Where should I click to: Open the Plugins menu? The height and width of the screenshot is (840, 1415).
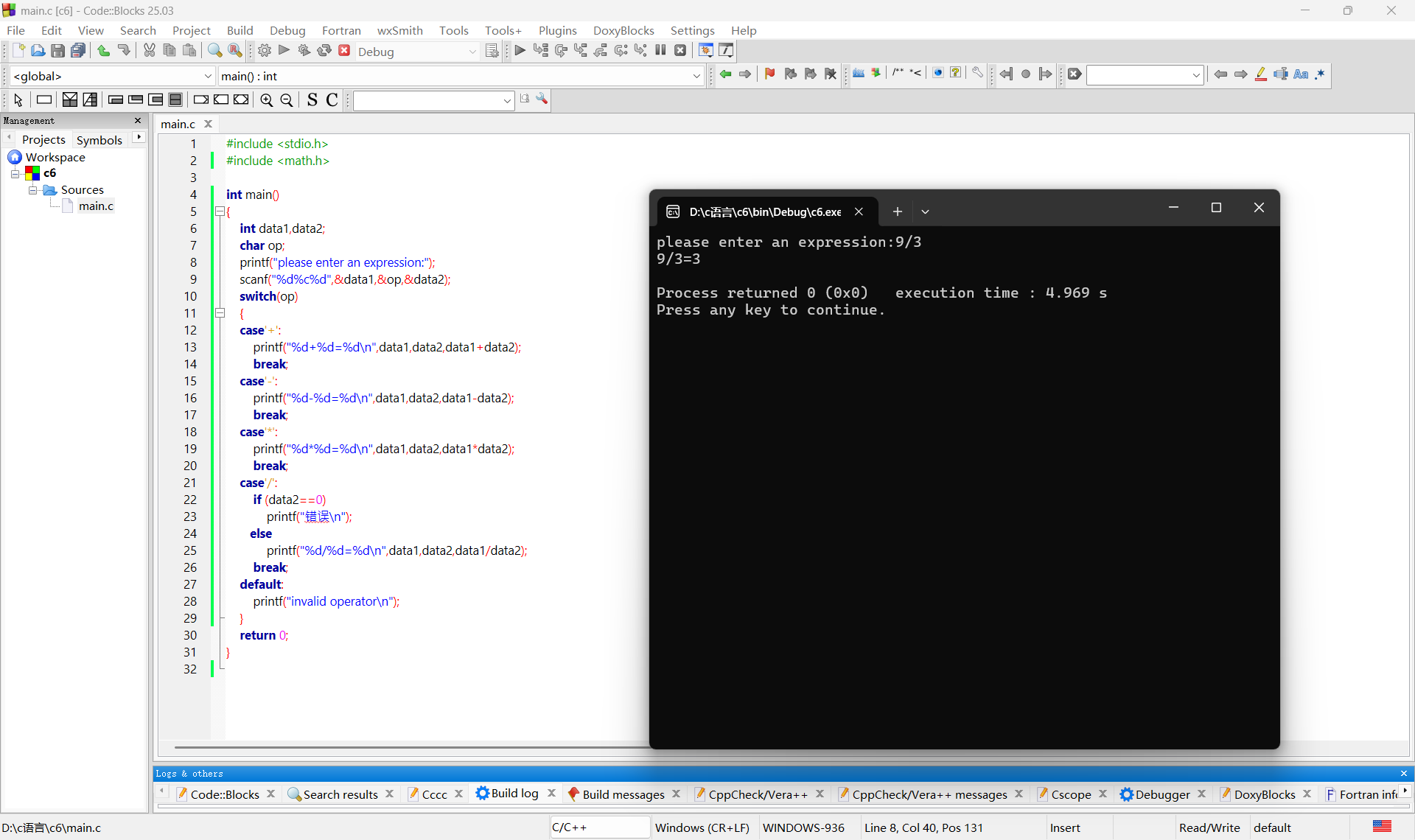click(557, 30)
